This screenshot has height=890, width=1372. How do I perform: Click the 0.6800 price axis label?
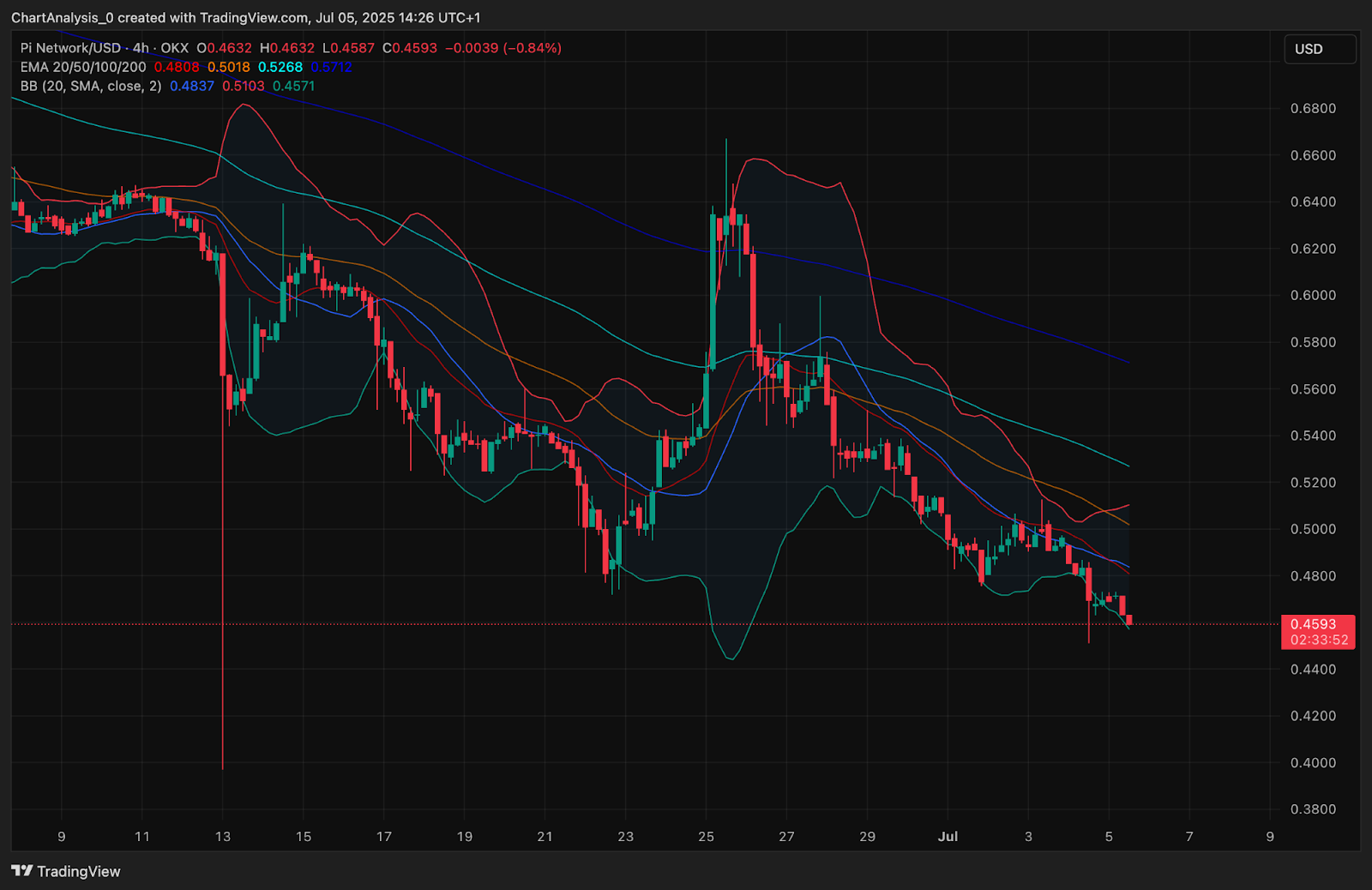pyautogui.click(x=1314, y=108)
